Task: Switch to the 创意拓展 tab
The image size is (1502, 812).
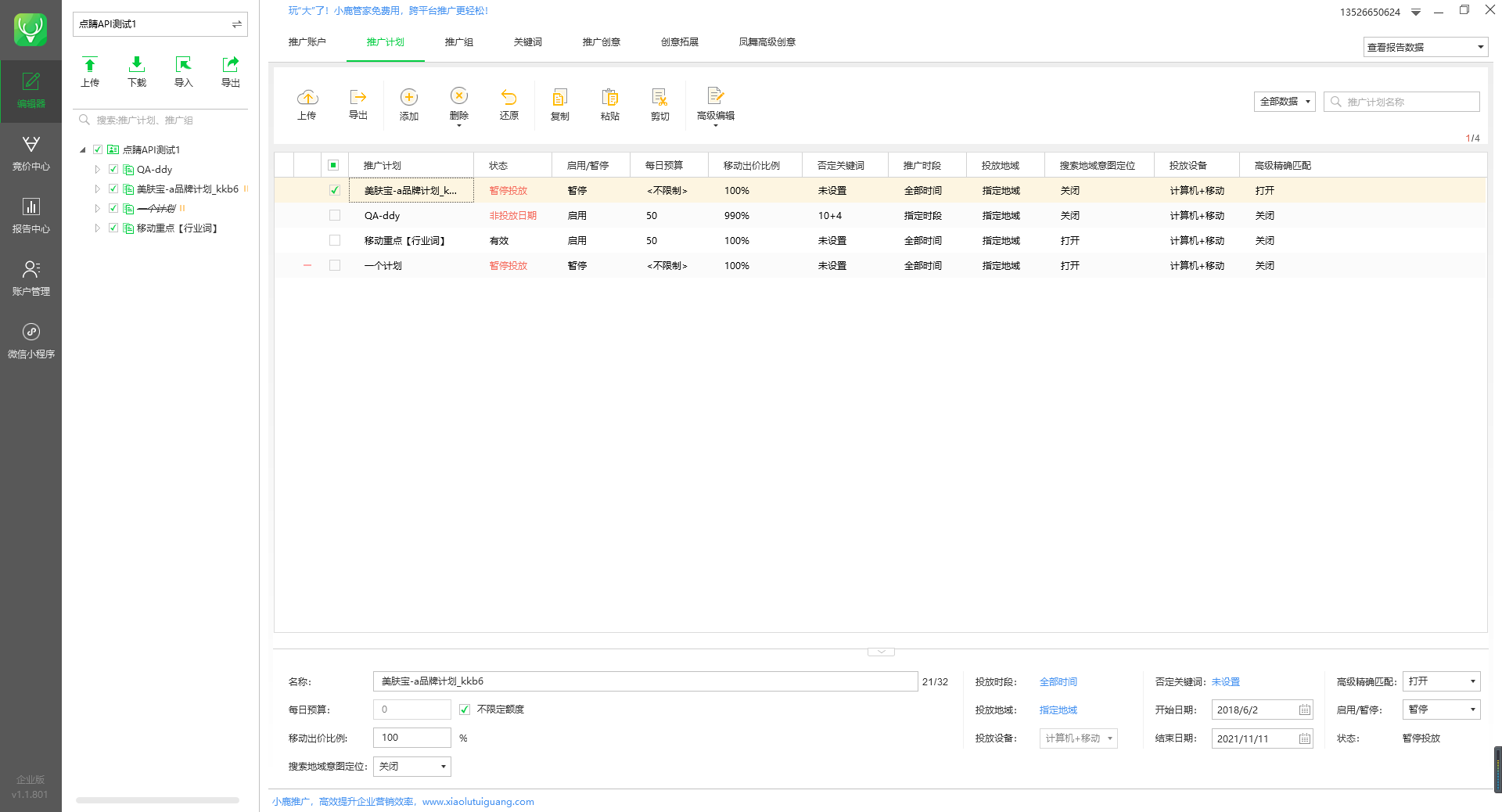Action: [x=680, y=42]
